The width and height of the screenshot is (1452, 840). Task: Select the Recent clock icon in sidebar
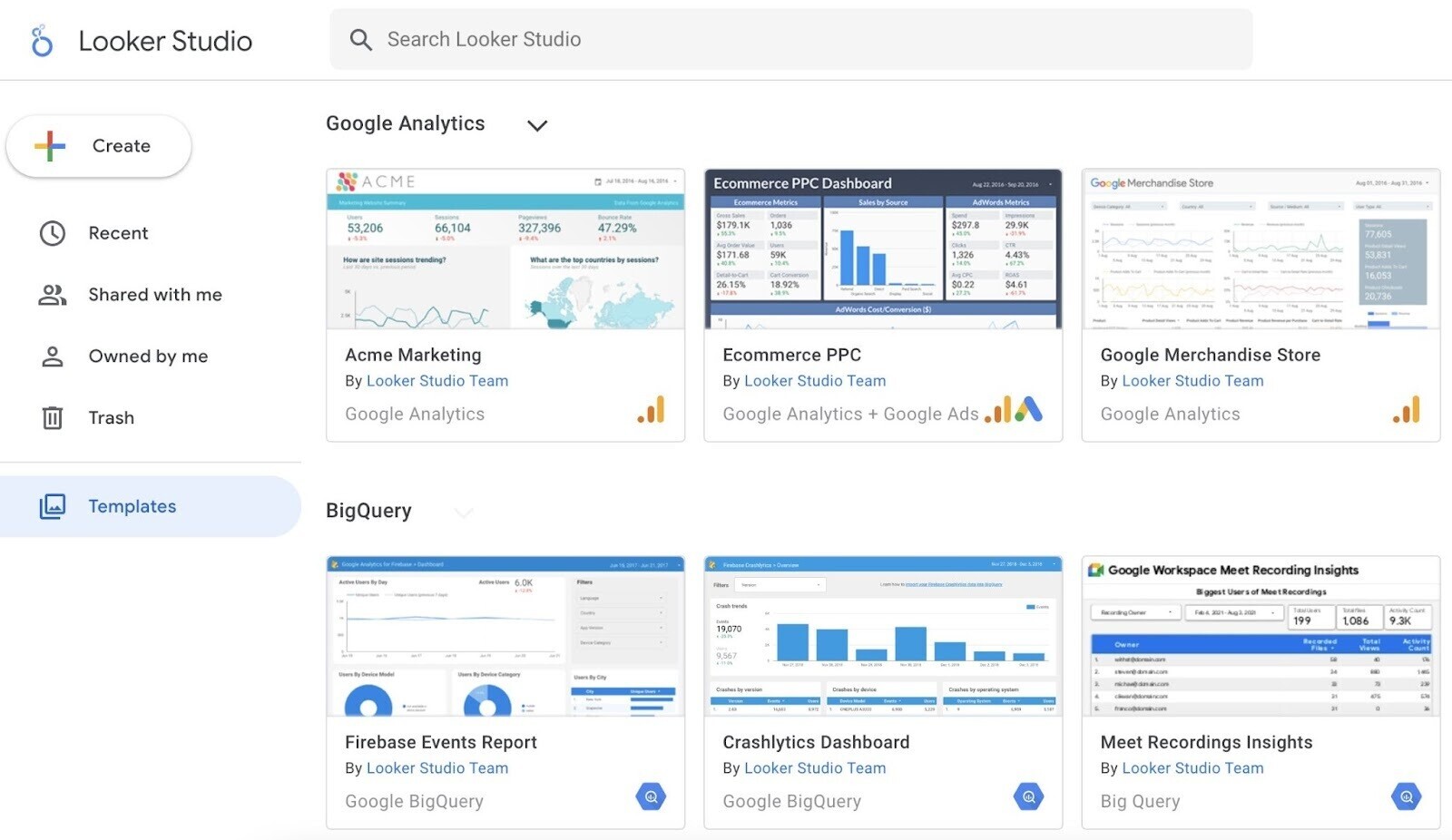pos(52,233)
